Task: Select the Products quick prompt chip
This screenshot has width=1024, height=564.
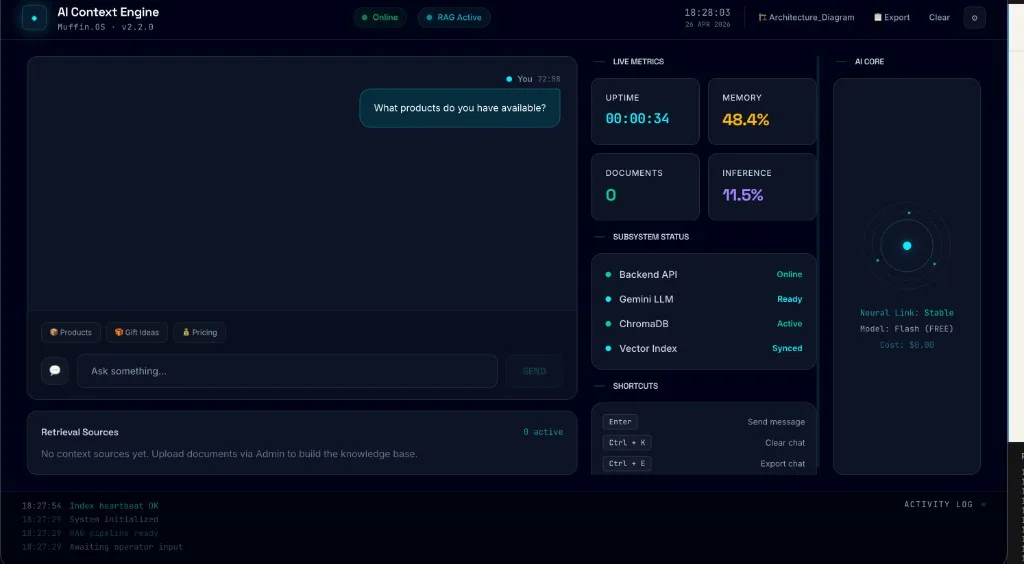Action: 71,332
